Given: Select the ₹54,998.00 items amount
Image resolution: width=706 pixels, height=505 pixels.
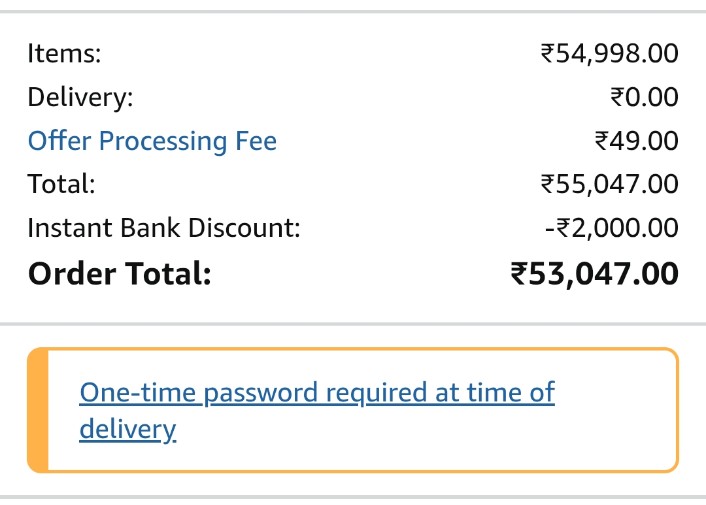Looking at the screenshot, I should (609, 54).
